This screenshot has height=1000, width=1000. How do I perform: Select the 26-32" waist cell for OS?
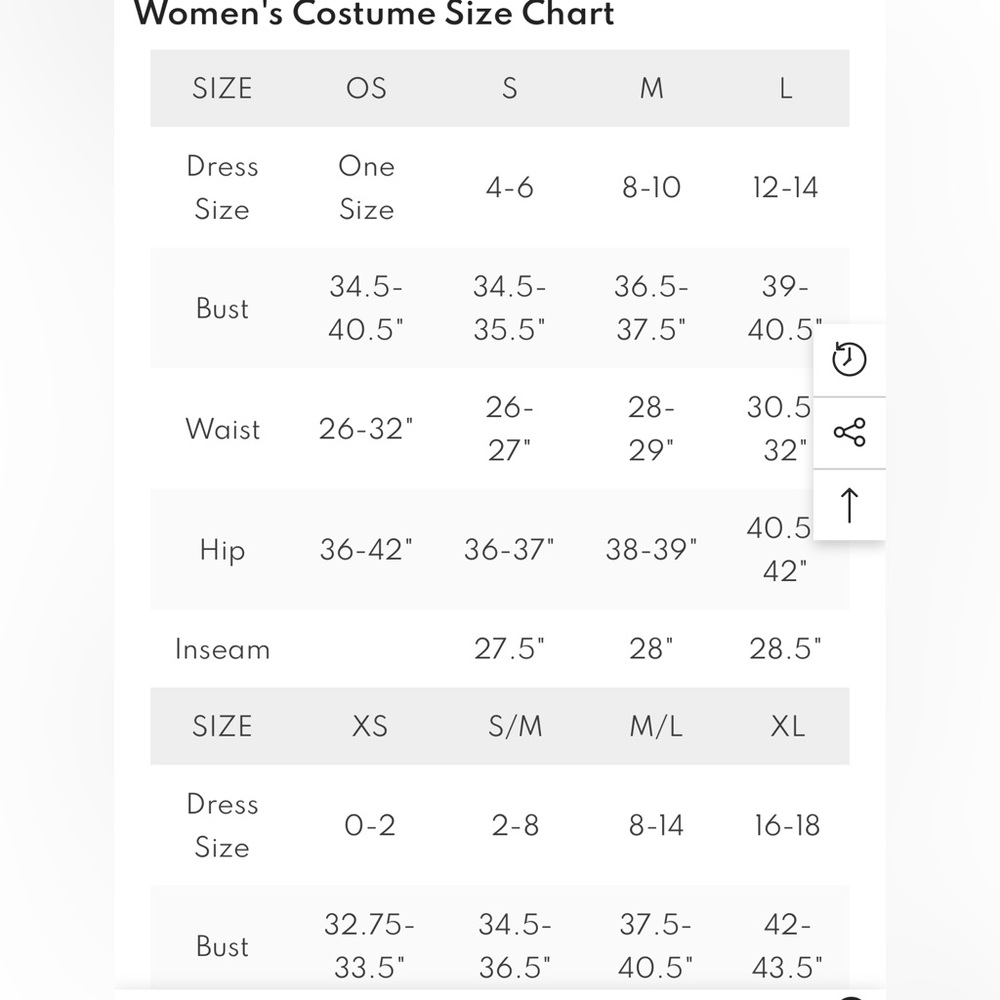coord(366,429)
